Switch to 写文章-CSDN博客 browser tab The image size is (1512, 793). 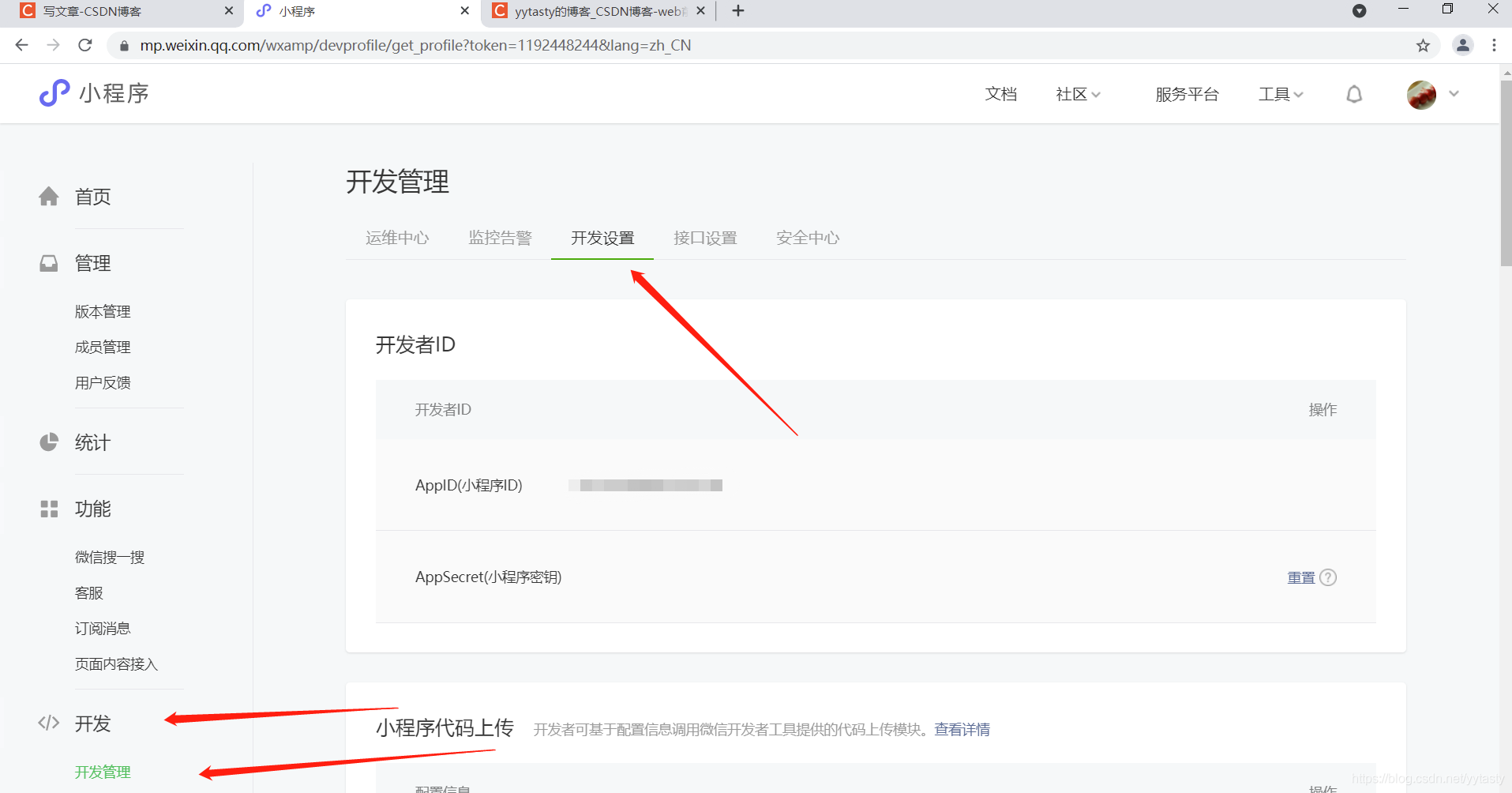point(92,11)
